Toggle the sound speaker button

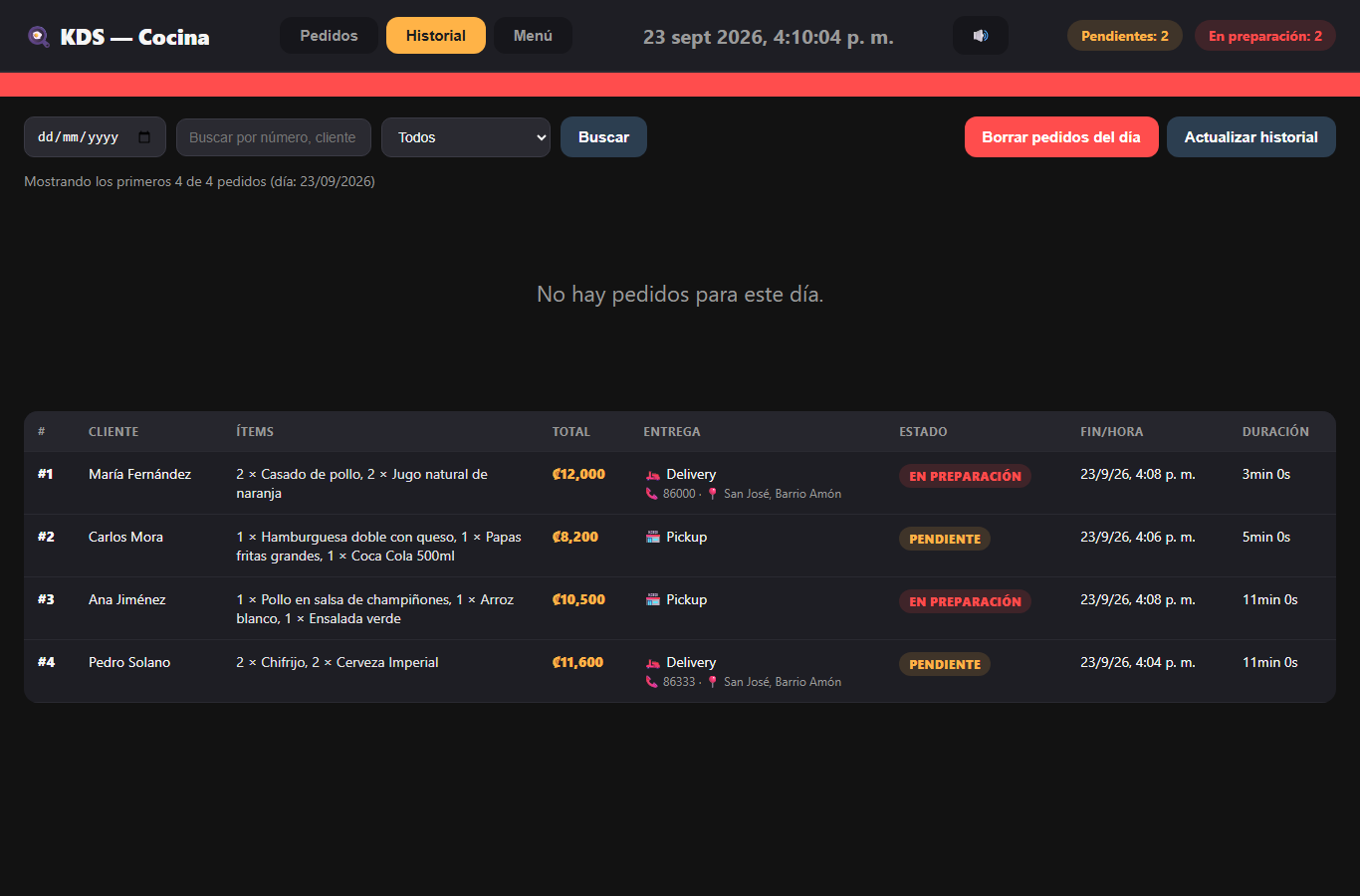pos(981,36)
